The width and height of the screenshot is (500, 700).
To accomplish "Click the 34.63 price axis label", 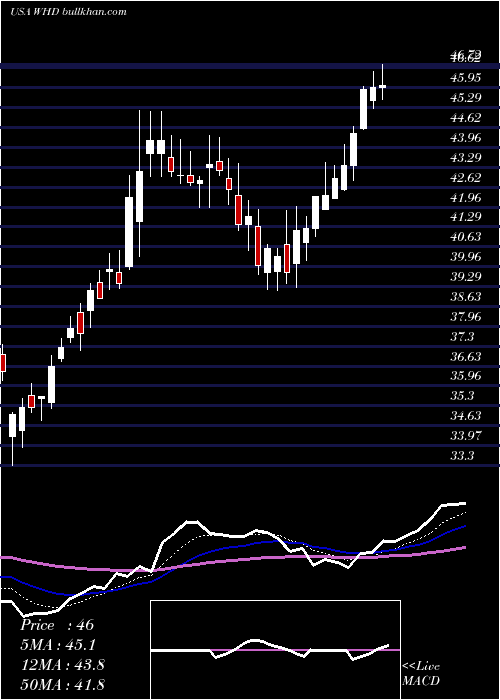I will [x=466, y=416].
